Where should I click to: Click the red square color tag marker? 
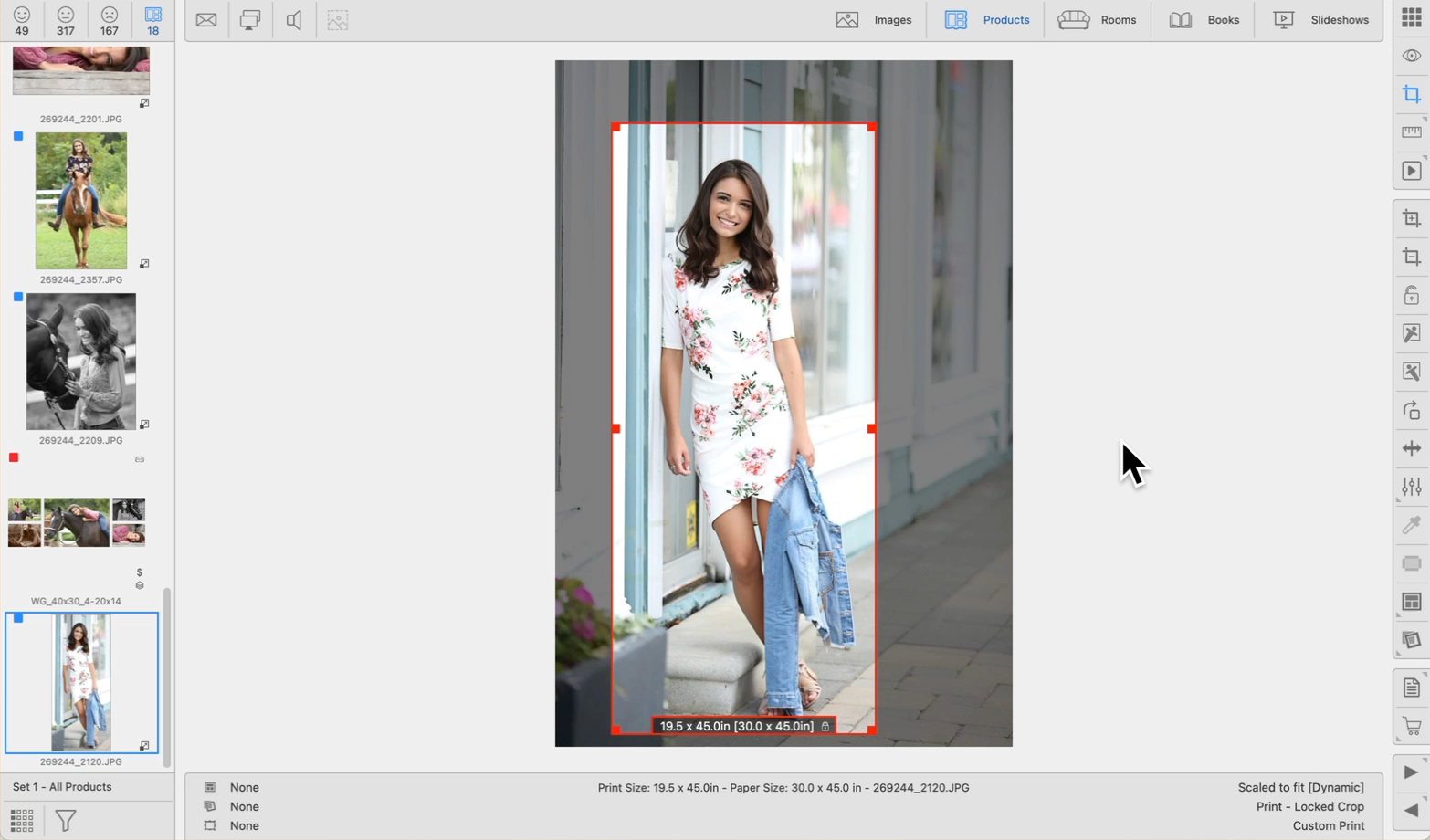tap(14, 457)
